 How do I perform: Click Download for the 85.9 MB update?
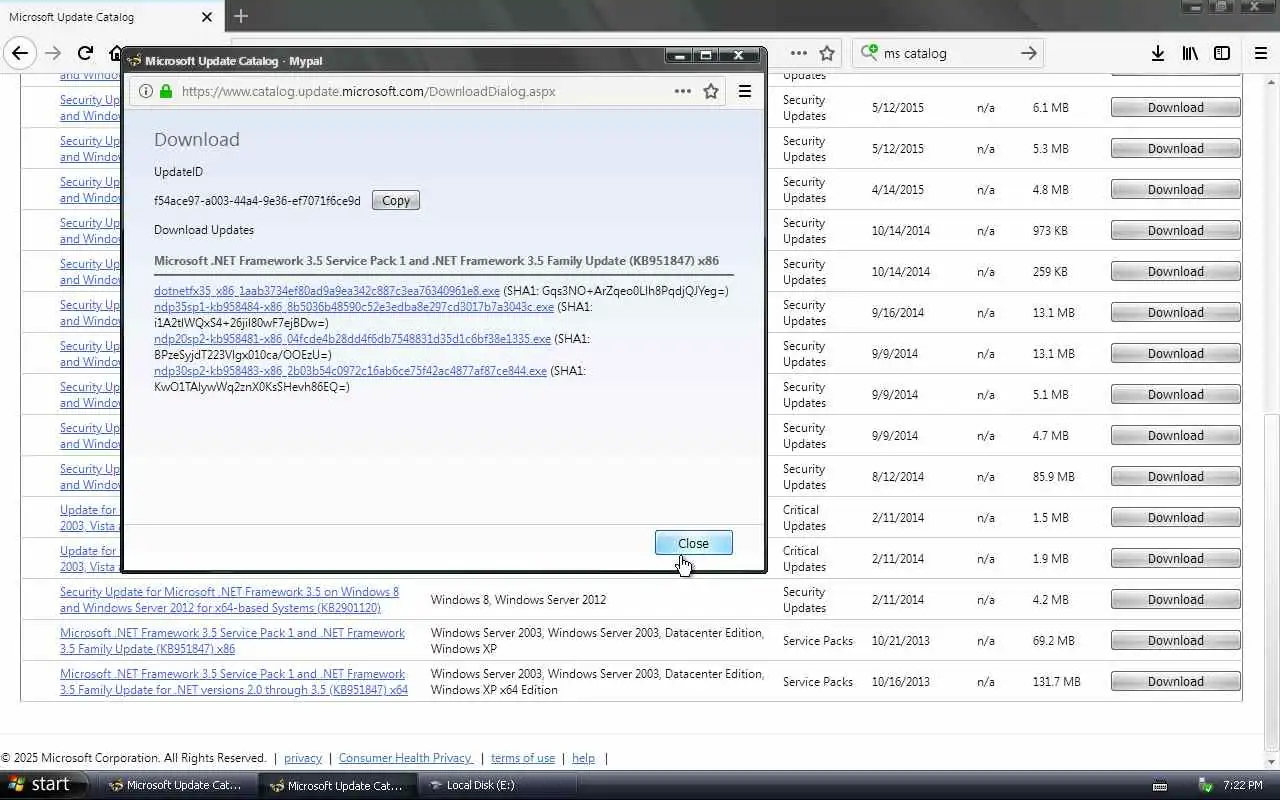point(1176,476)
